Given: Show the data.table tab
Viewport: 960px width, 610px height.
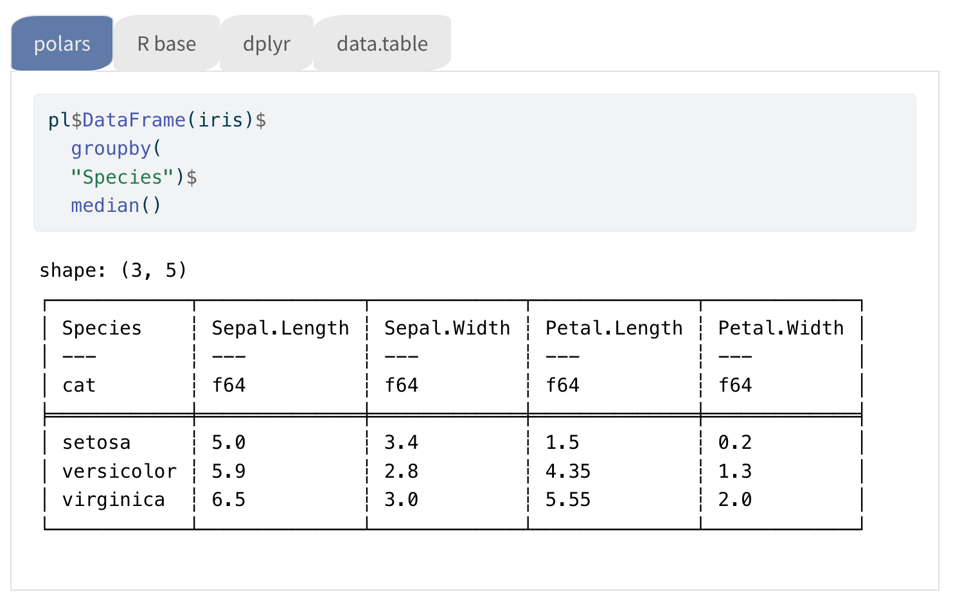Looking at the screenshot, I should pos(382,44).
